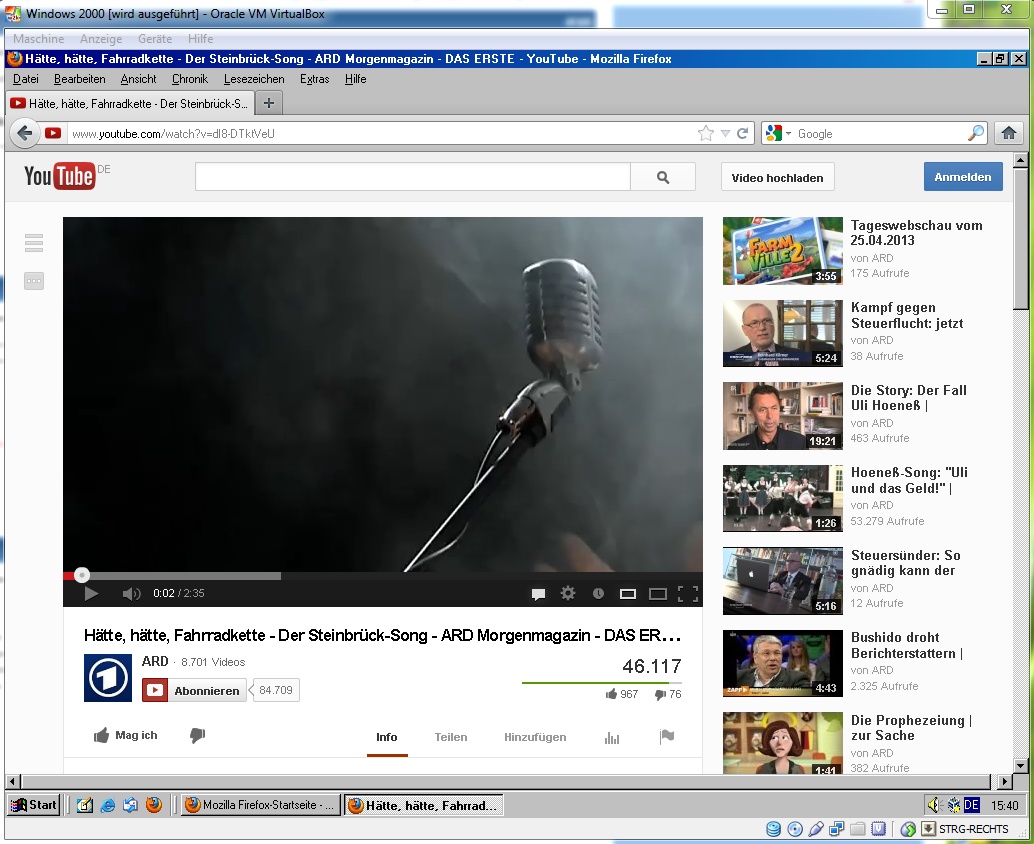
Task: Open the ARD channel name link
Action: [x=155, y=661]
